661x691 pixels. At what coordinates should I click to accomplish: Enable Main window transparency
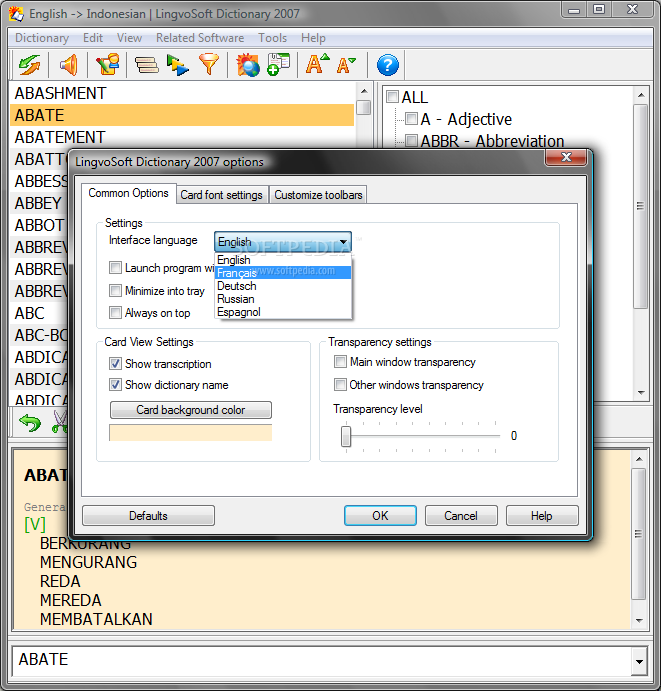(x=340, y=362)
